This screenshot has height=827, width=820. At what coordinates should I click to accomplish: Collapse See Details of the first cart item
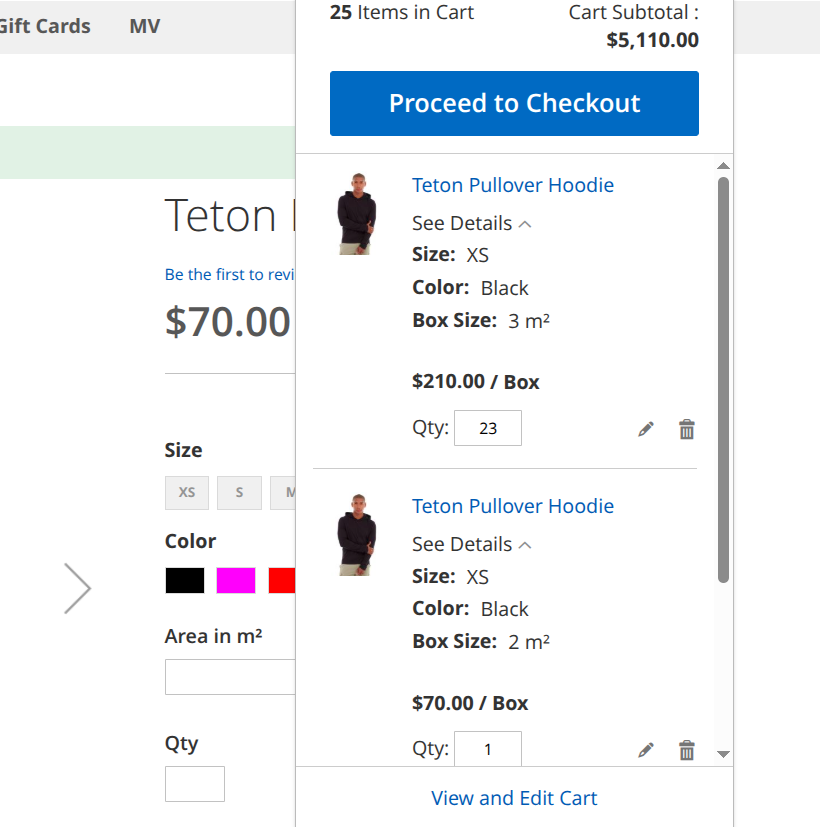471,223
